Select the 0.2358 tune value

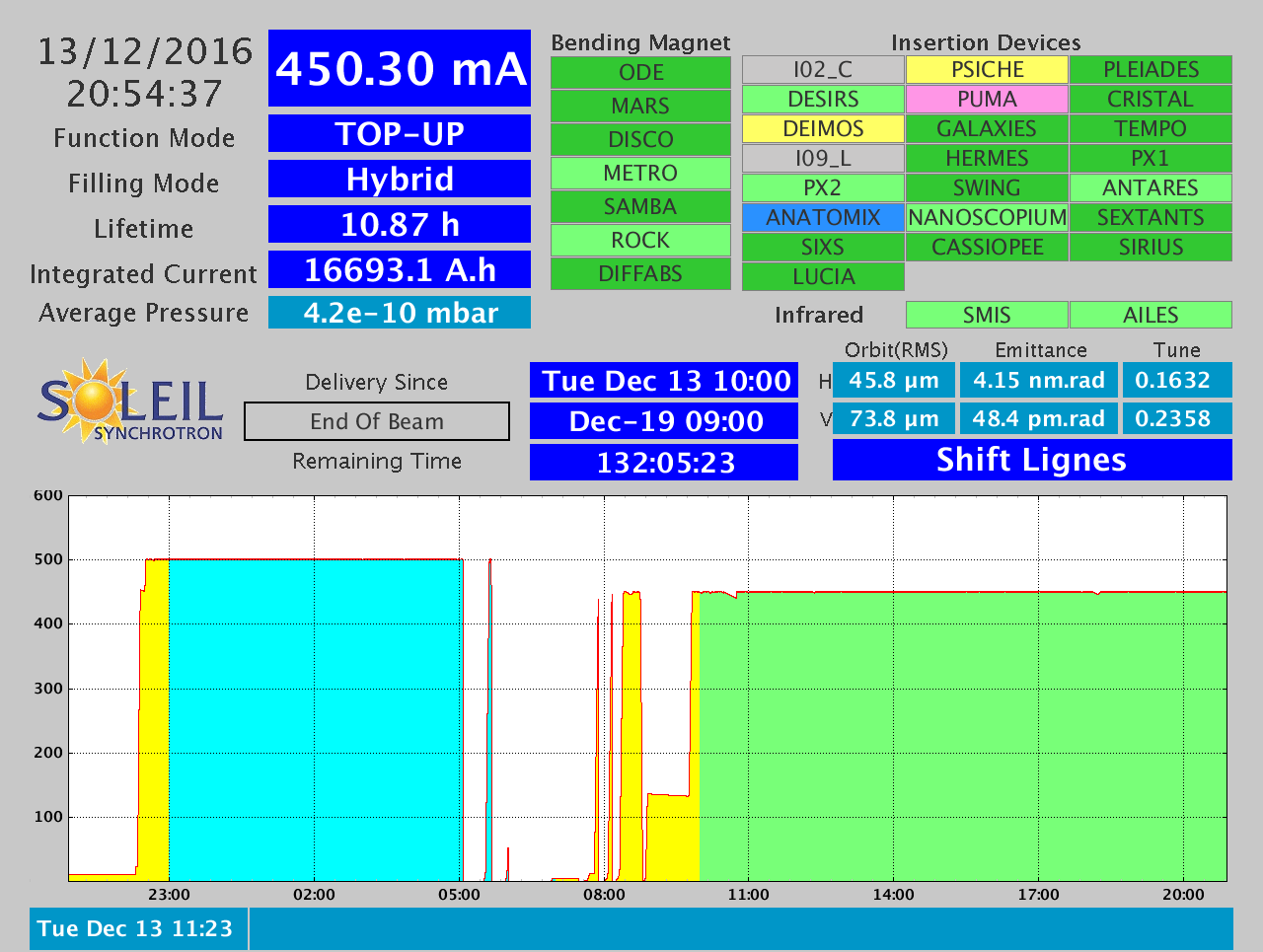(x=1177, y=418)
